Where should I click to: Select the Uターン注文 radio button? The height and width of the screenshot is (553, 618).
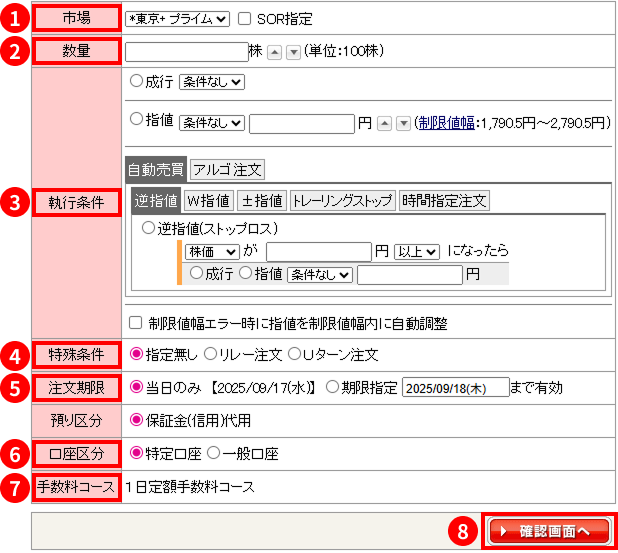(x=294, y=354)
